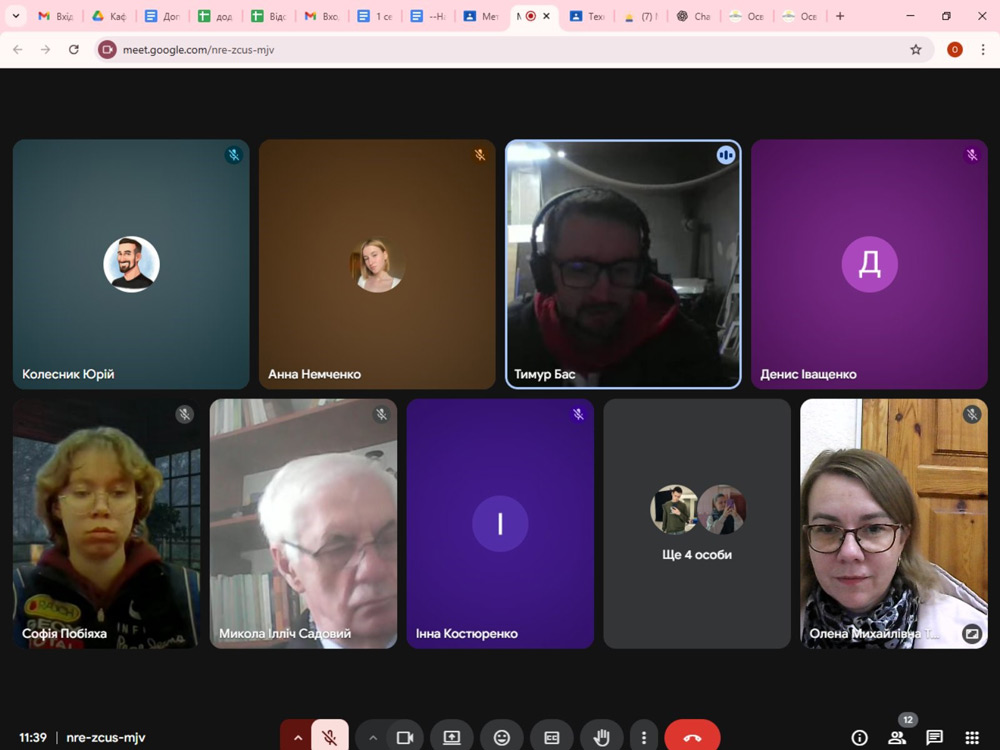The image size is (1000, 750).
Task: Open the chat with everyone panel
Action: (934, 738)
